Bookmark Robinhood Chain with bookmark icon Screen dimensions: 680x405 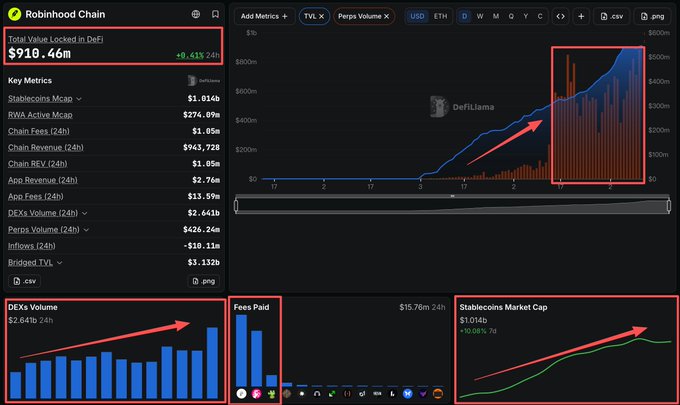pyautogui.click(x=215, y=14)
